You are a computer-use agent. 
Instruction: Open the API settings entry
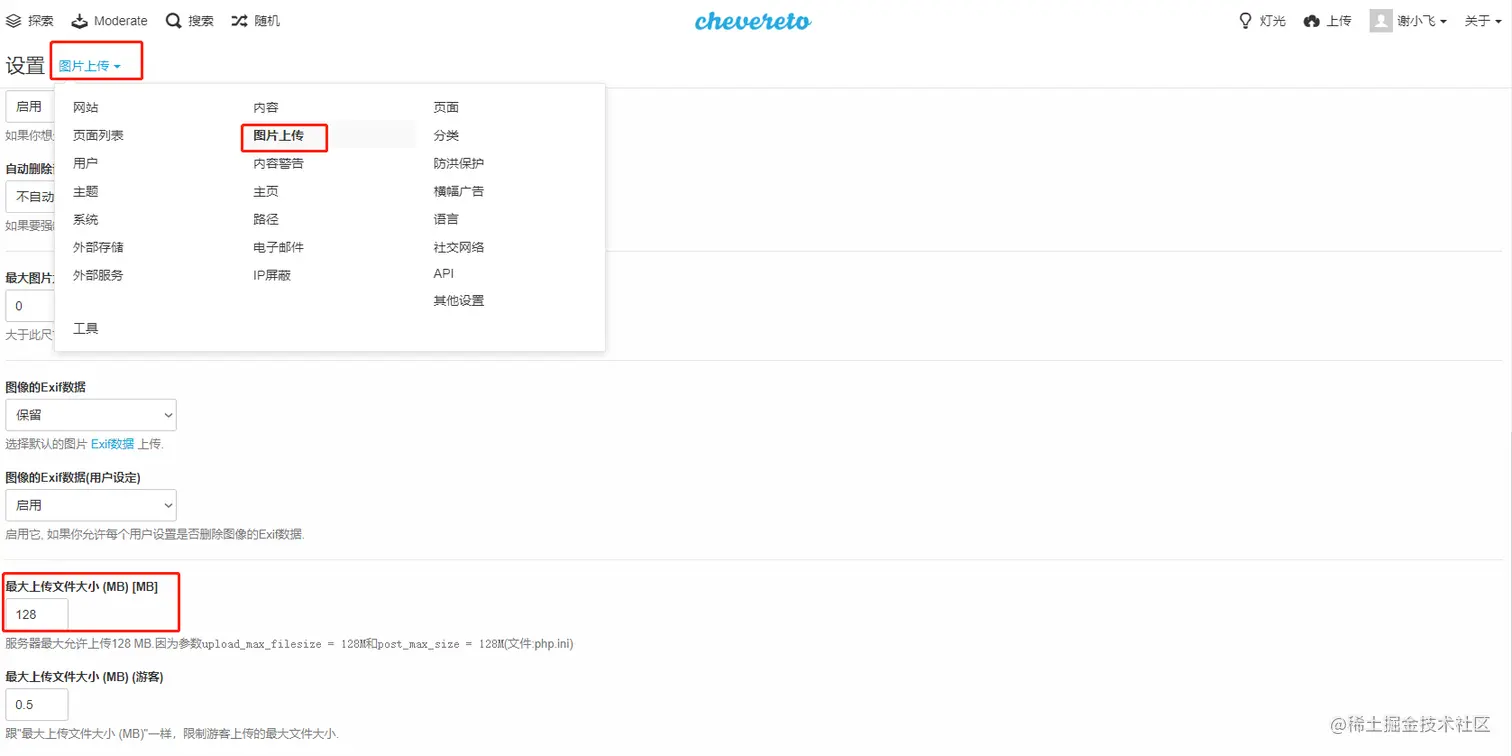pyautogui.click(x=443, y=273)
